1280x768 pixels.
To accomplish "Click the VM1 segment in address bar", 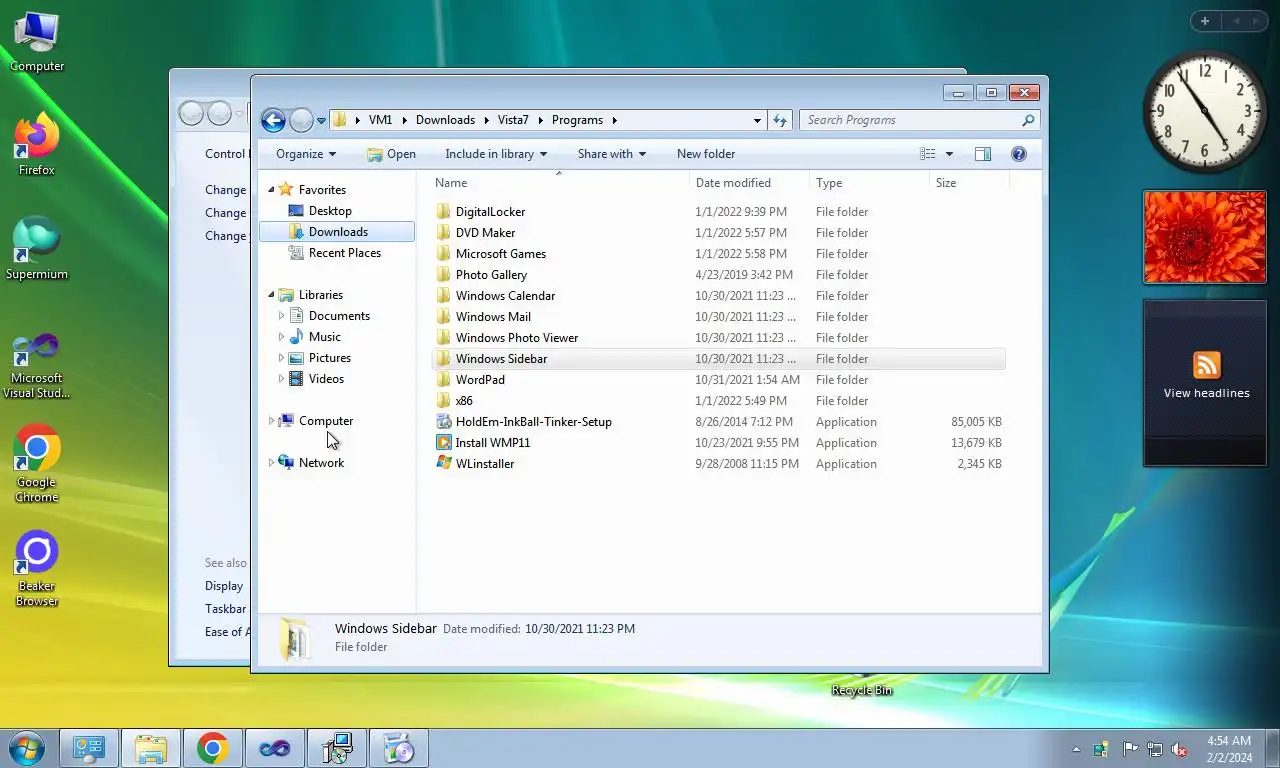I will tap(380, 120).
